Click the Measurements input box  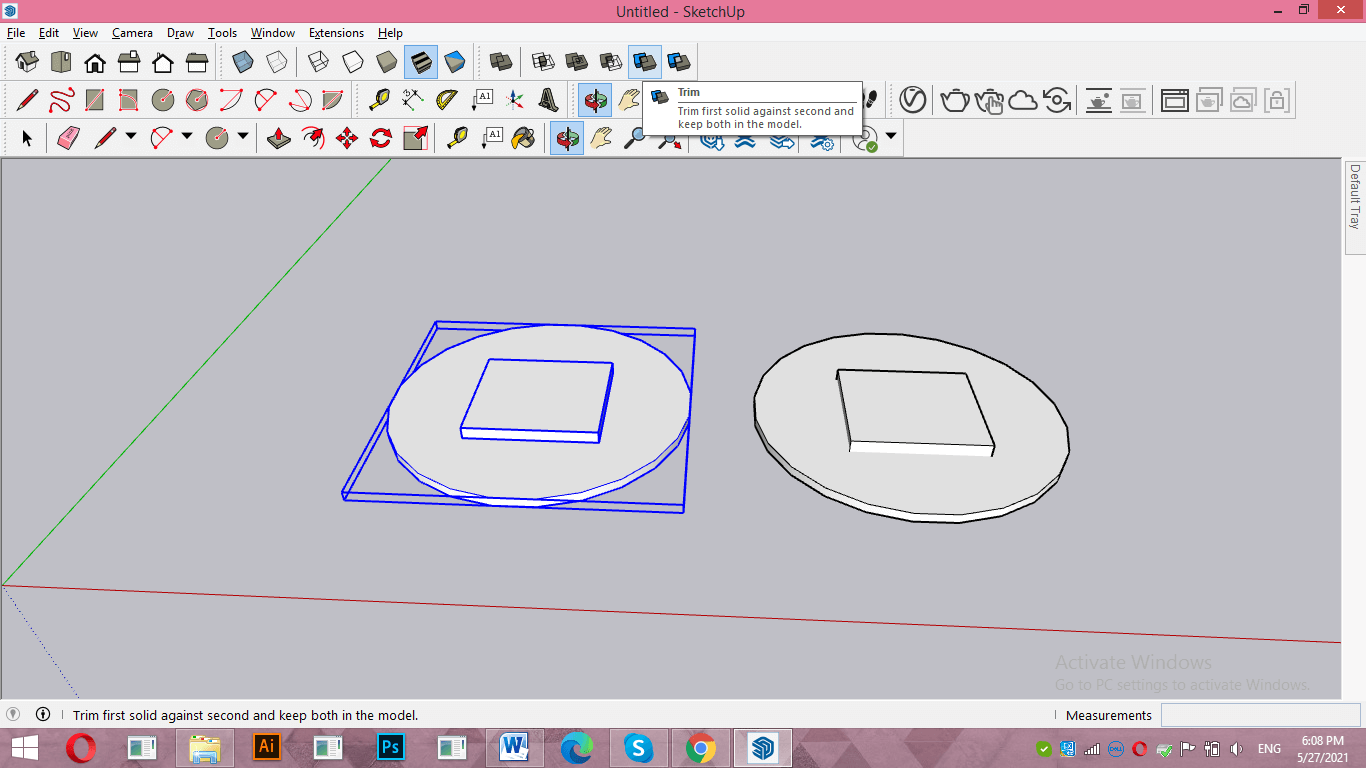(x=1259, y=715)
